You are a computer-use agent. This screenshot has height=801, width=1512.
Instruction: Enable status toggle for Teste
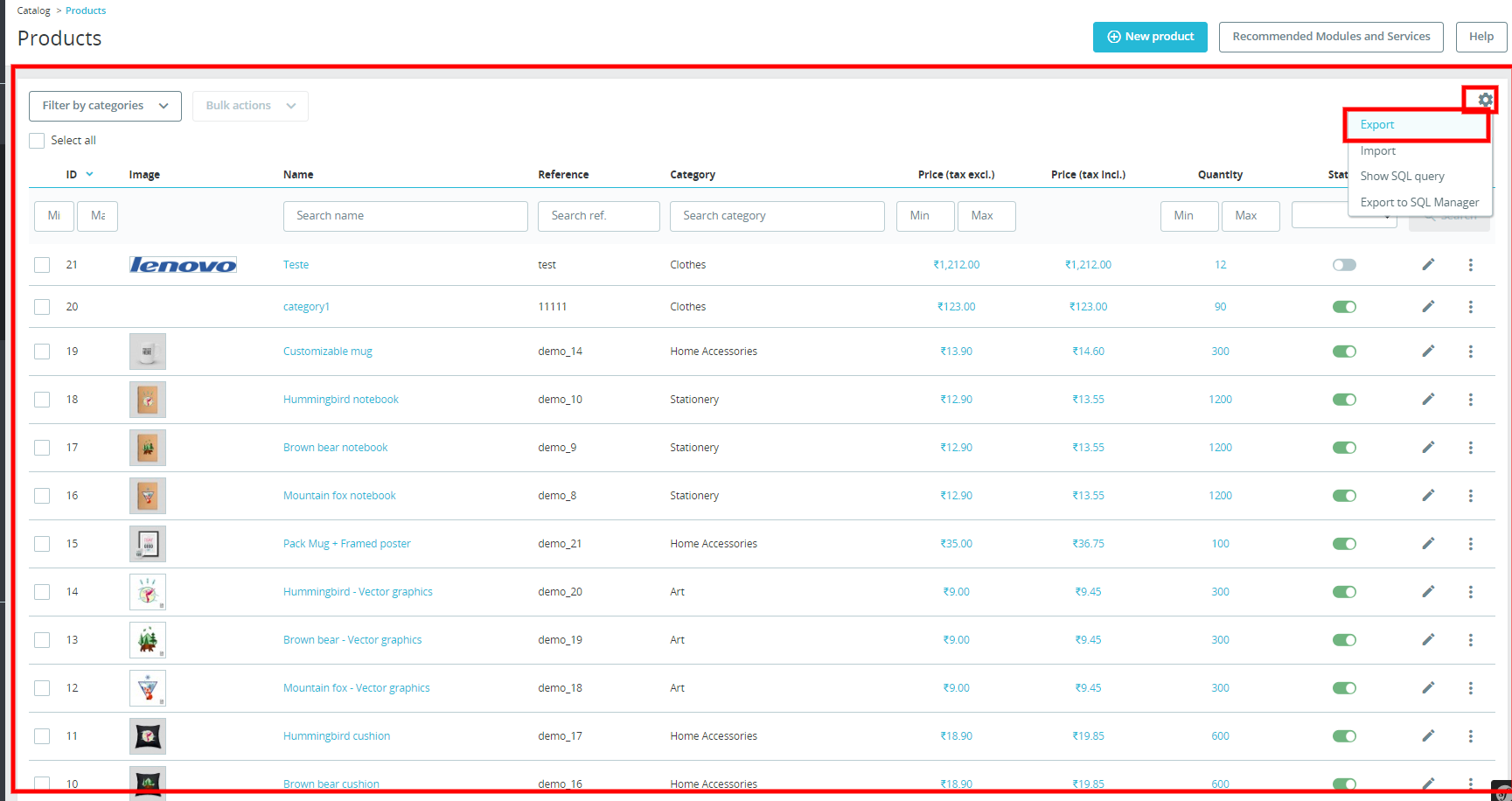pos(1344,265)
